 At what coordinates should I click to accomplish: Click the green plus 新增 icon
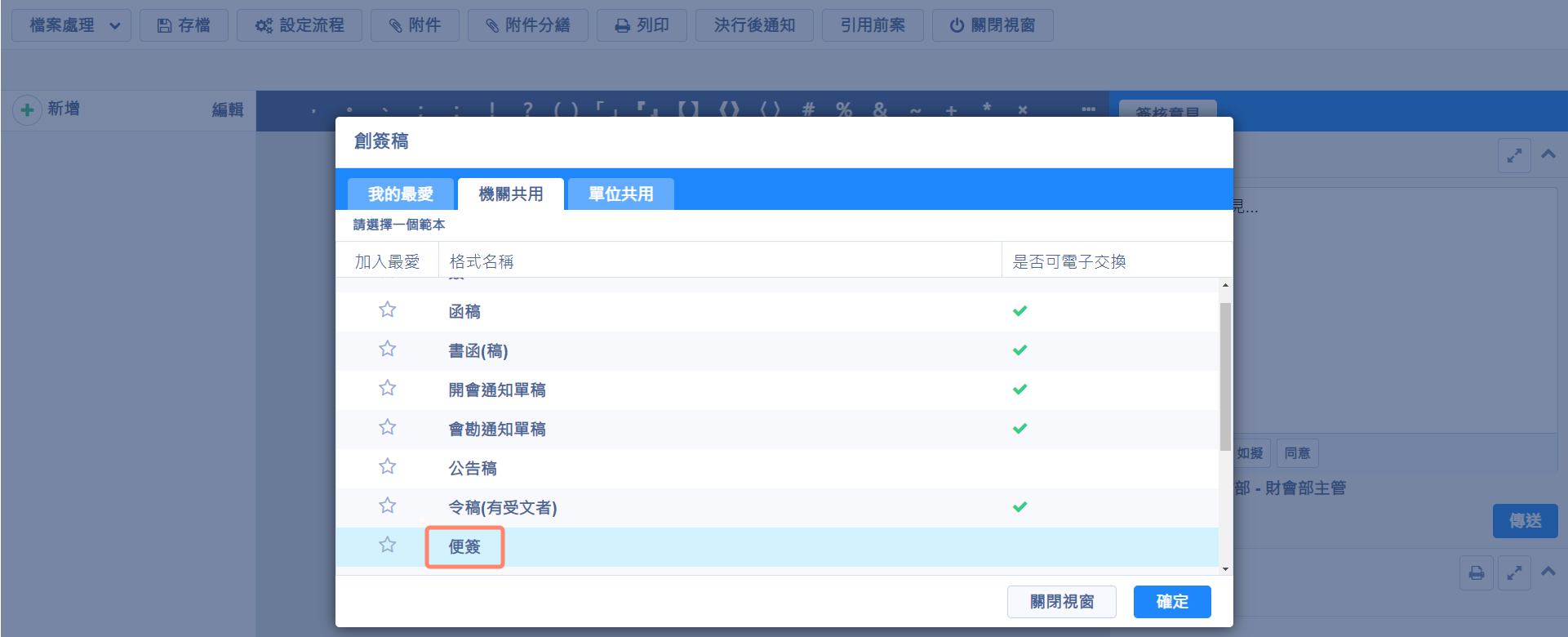[x=27, y=109]
